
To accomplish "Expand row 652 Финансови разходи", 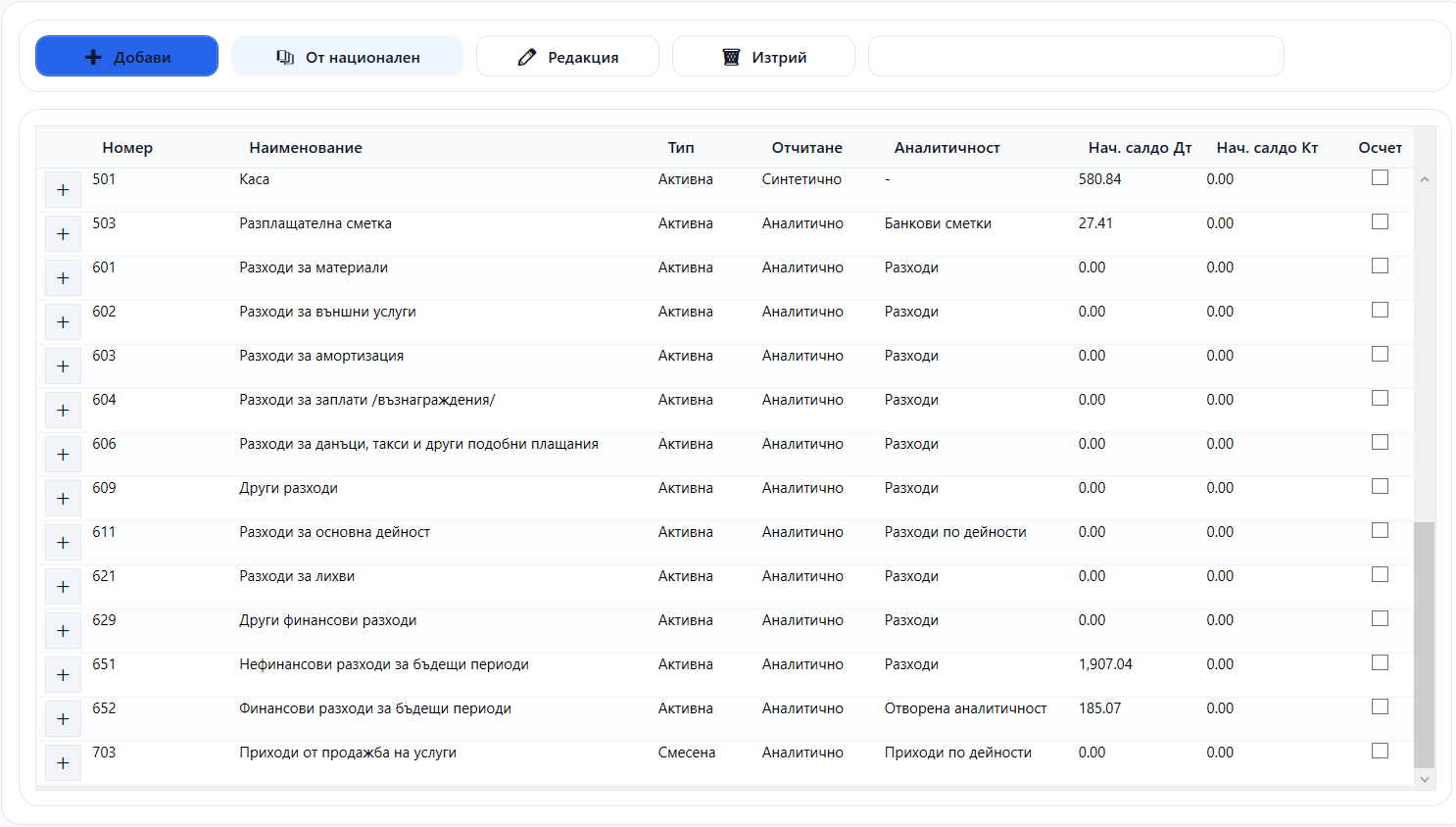I will click(63, 719).
